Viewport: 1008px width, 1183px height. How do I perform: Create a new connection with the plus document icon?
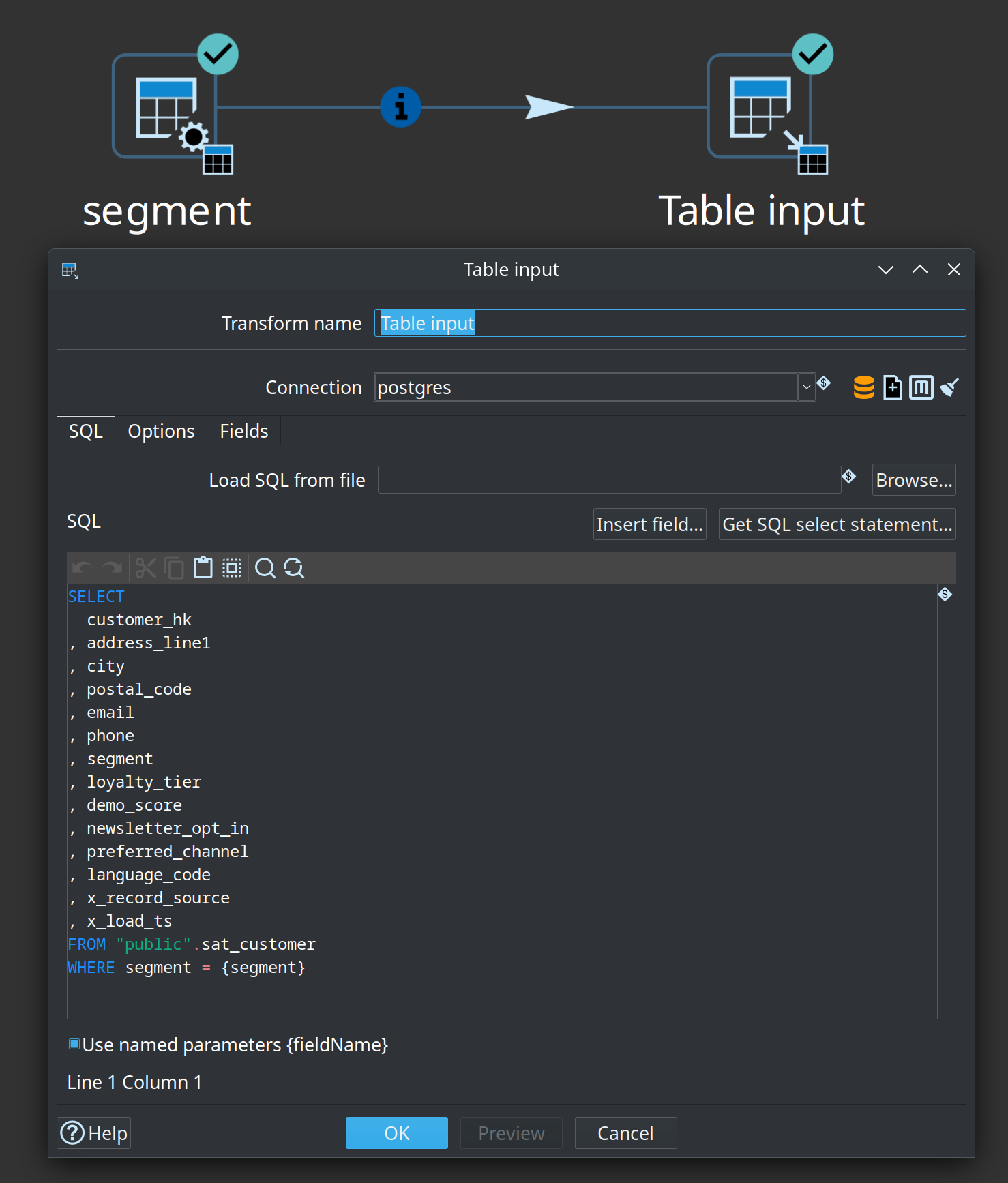tap(893, 387)
